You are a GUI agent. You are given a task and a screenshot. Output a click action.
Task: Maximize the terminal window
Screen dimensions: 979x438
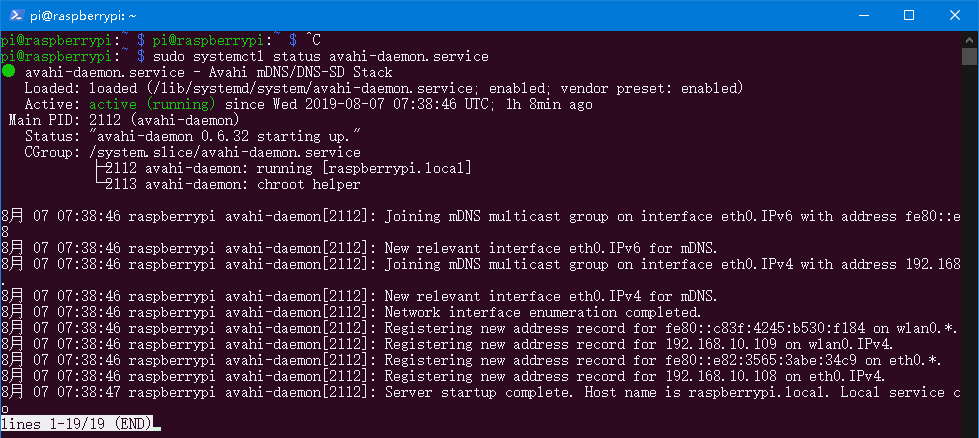[x=909, y=15]
